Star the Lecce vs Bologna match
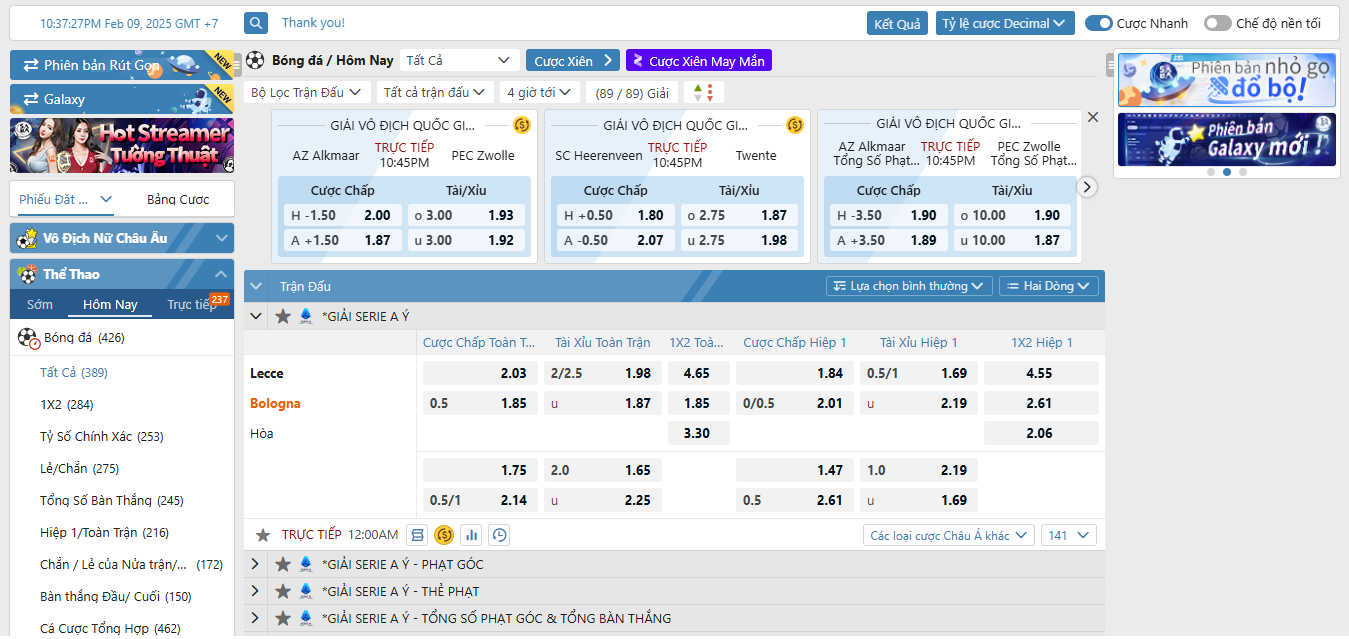Viewport: 1349px width, 639px height. tap(263, 535)
